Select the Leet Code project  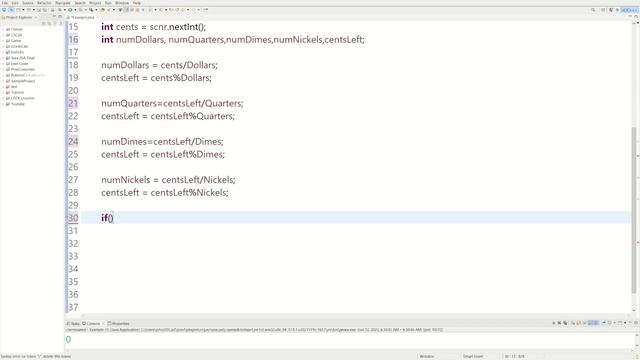pos(19,64)
